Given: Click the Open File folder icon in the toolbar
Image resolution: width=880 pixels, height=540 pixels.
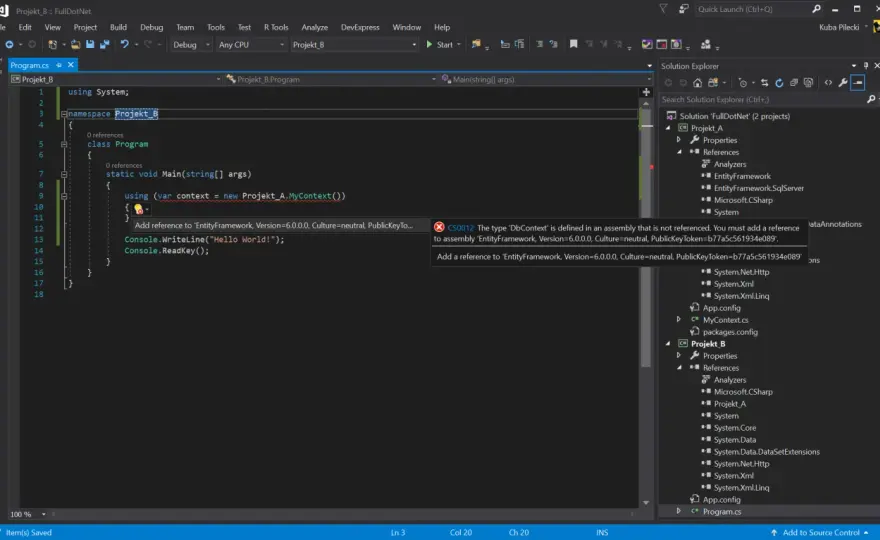Looking at the screenshot, I should (x=75, y=44).
